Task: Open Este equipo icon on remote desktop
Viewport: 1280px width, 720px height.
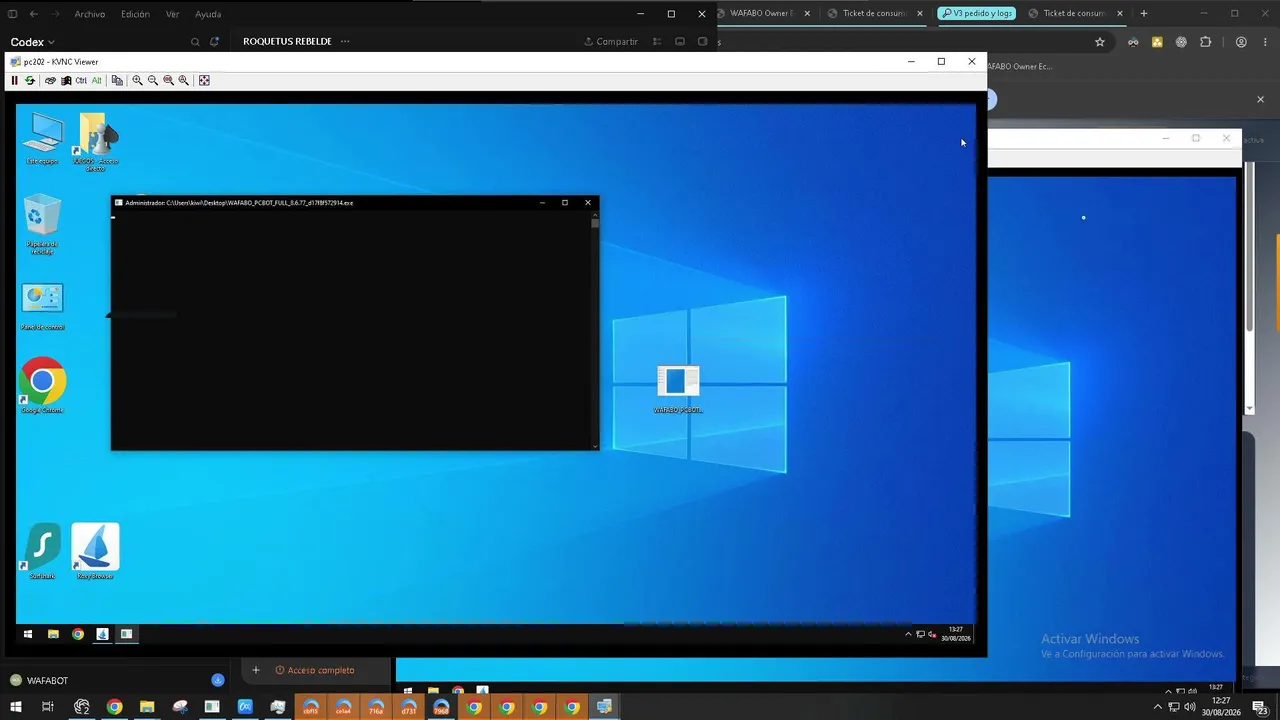Action: click(42, 139)
